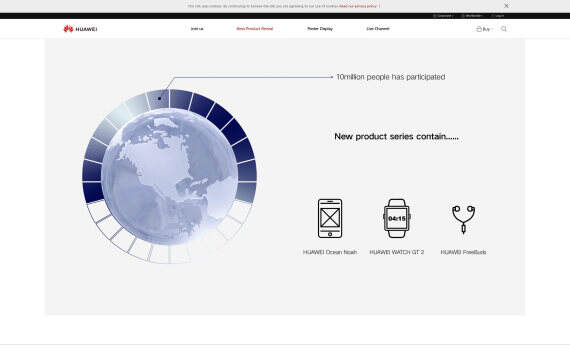Expand the Worldwide region dropdown
This screenshot has width=570, height=360.
coord(472,16)
